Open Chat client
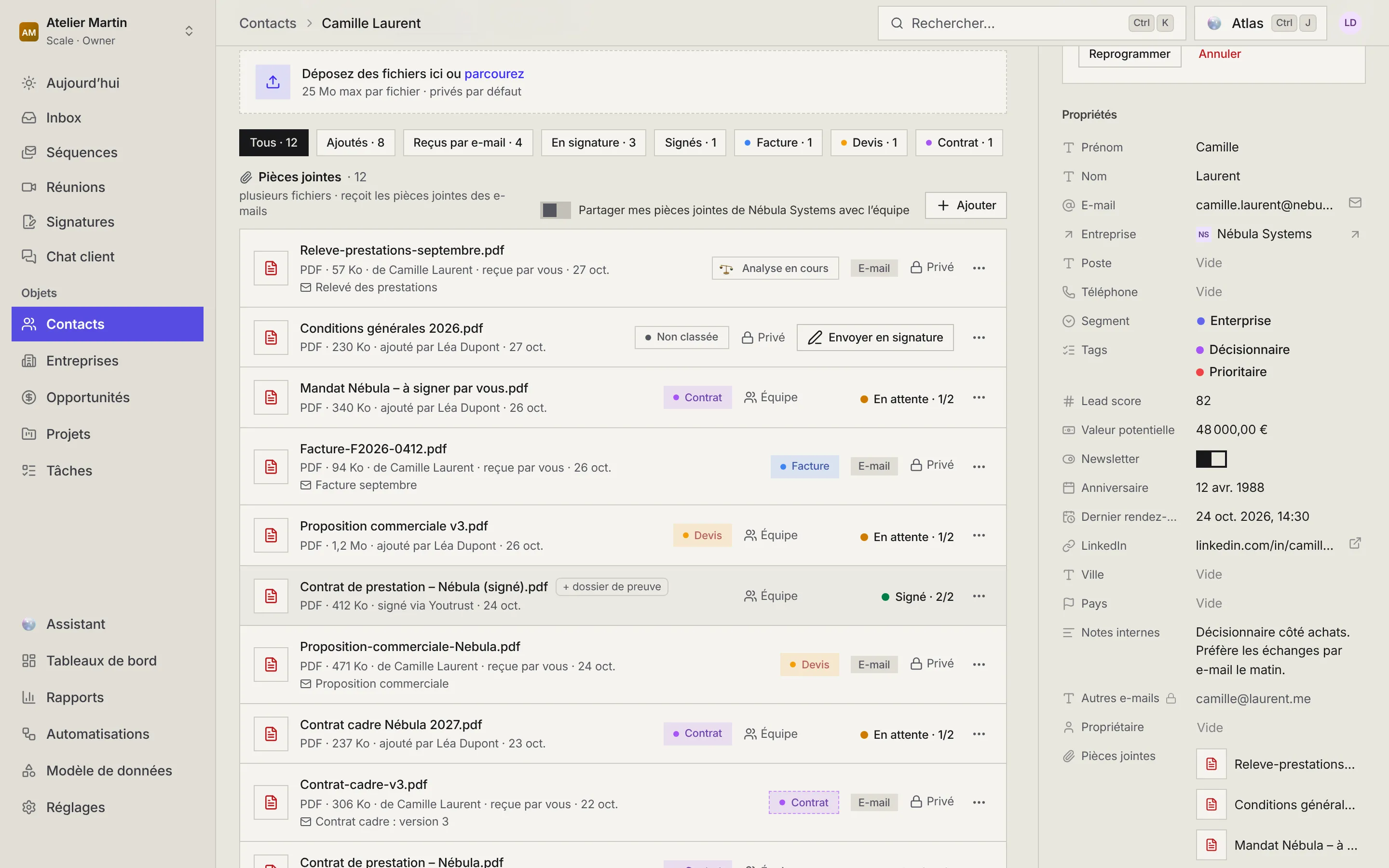 click(108, 257)
